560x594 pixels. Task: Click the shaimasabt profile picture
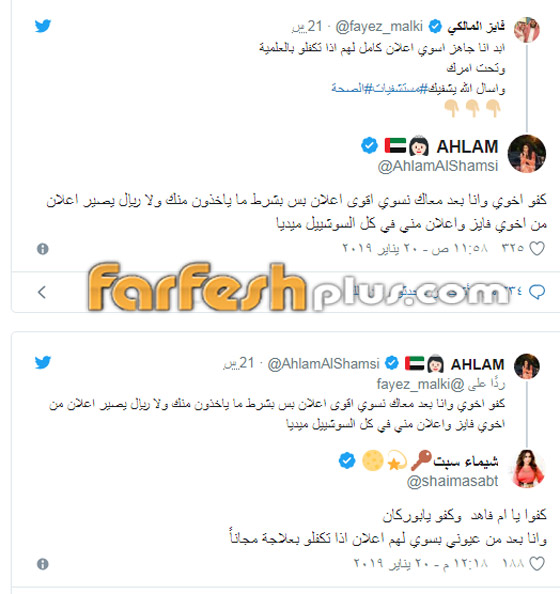528,468
